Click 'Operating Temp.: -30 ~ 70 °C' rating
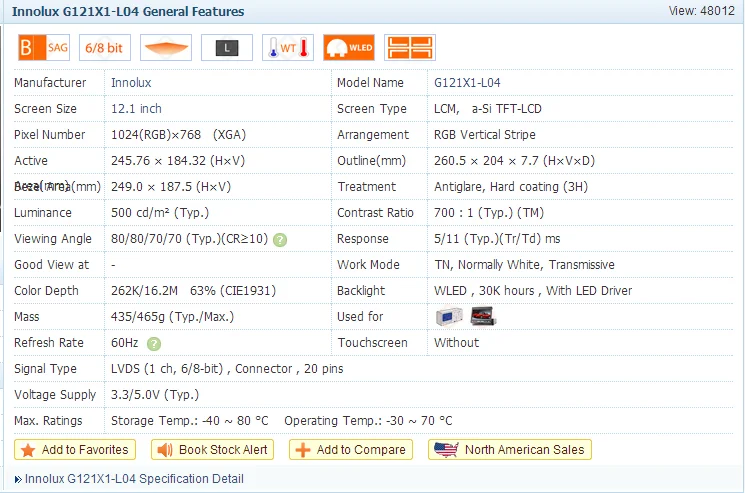The height and width of the screenshot is (493, 745). 368,421
